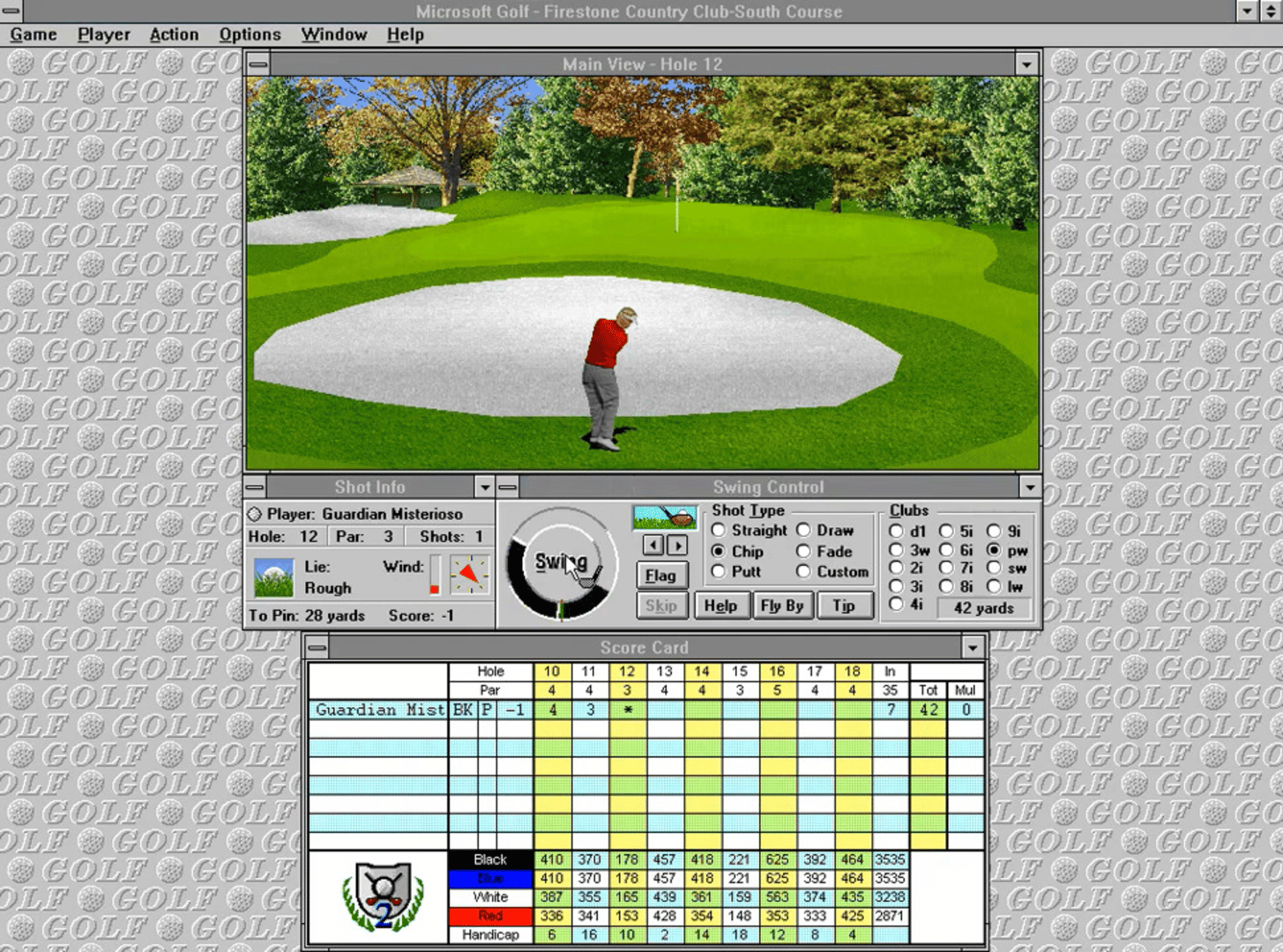
Task: Click the Skip button
Action: click(661, 606)
